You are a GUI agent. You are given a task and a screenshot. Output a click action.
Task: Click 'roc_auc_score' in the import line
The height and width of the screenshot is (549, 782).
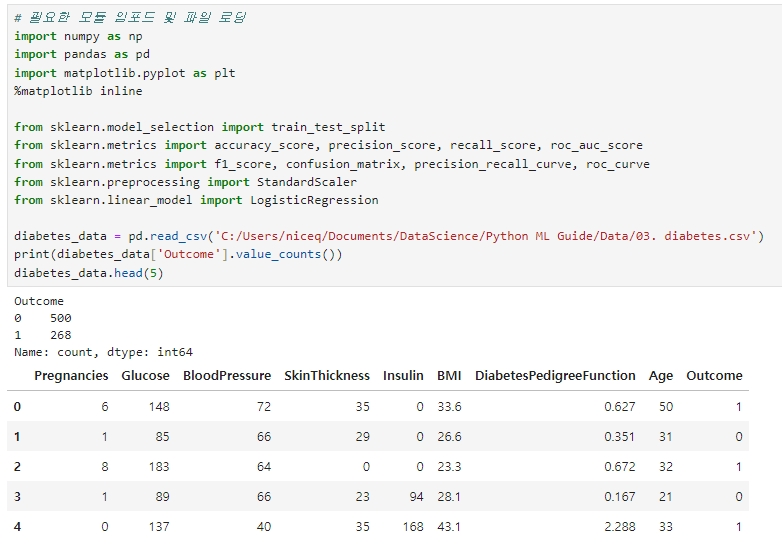click(x=596, y=145)
